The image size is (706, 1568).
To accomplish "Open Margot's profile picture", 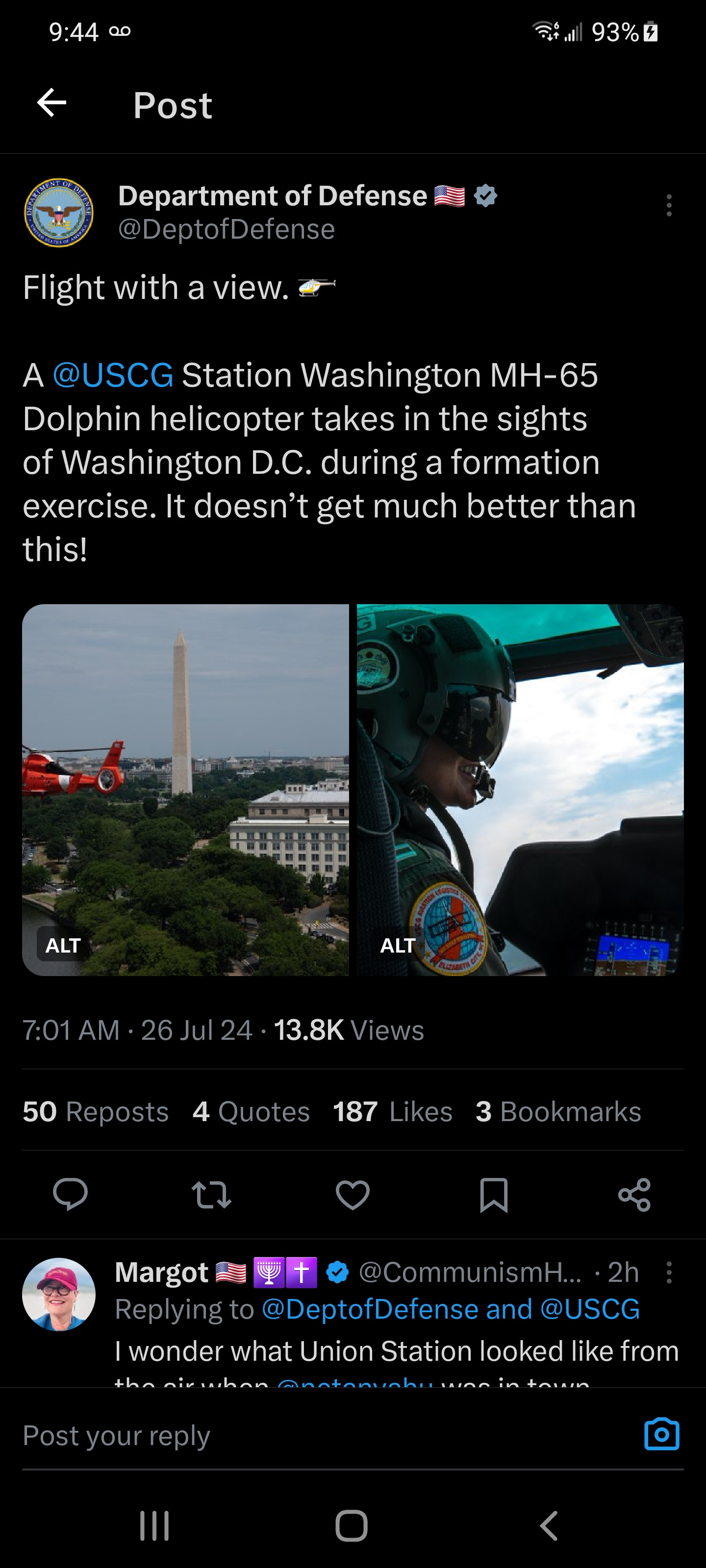I will [58, 1294].
